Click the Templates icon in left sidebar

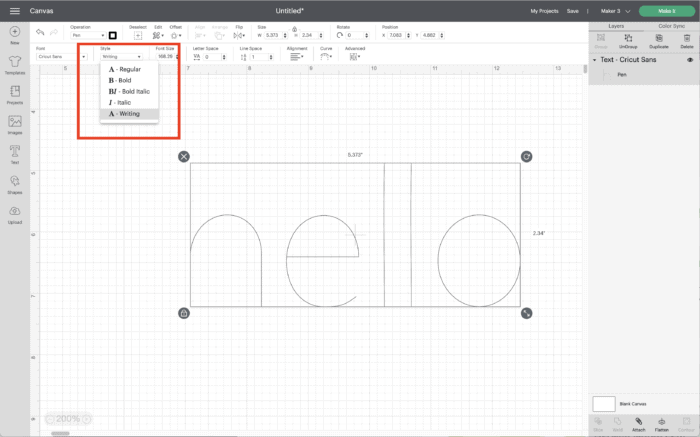pyautogui.click(x=15, y=64)
